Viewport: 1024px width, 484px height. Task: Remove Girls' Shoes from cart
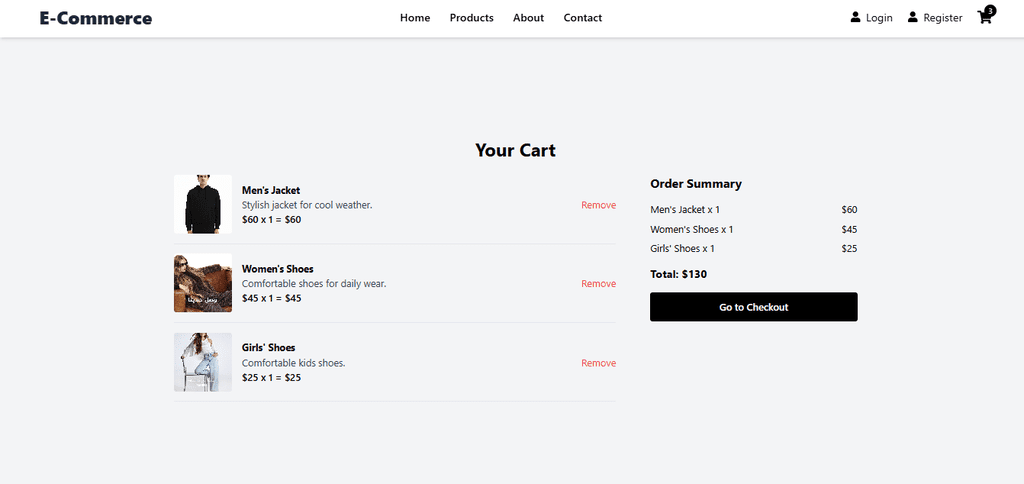(x=598, y=363)
